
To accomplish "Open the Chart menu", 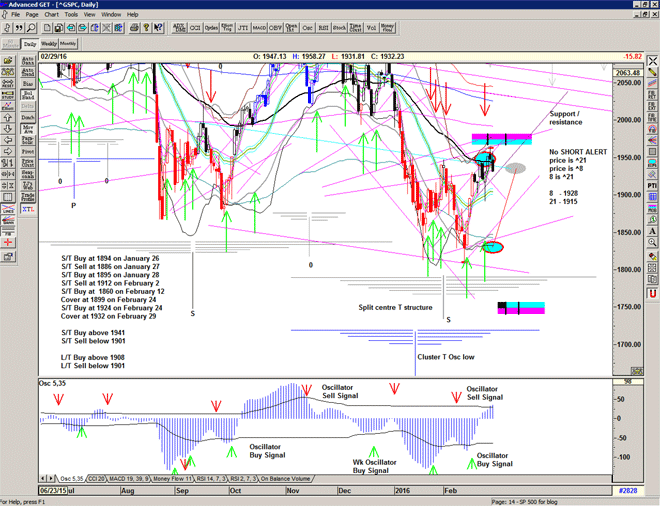I will click(x=51, y=15).
